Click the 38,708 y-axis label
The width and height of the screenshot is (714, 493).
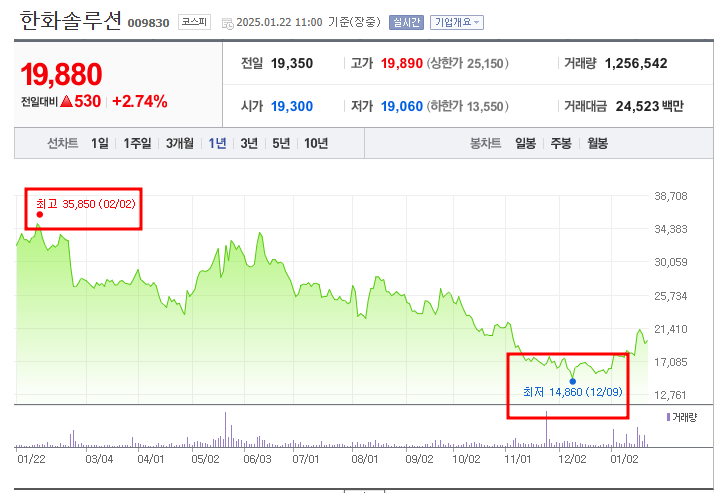click(x=671, y=196)
